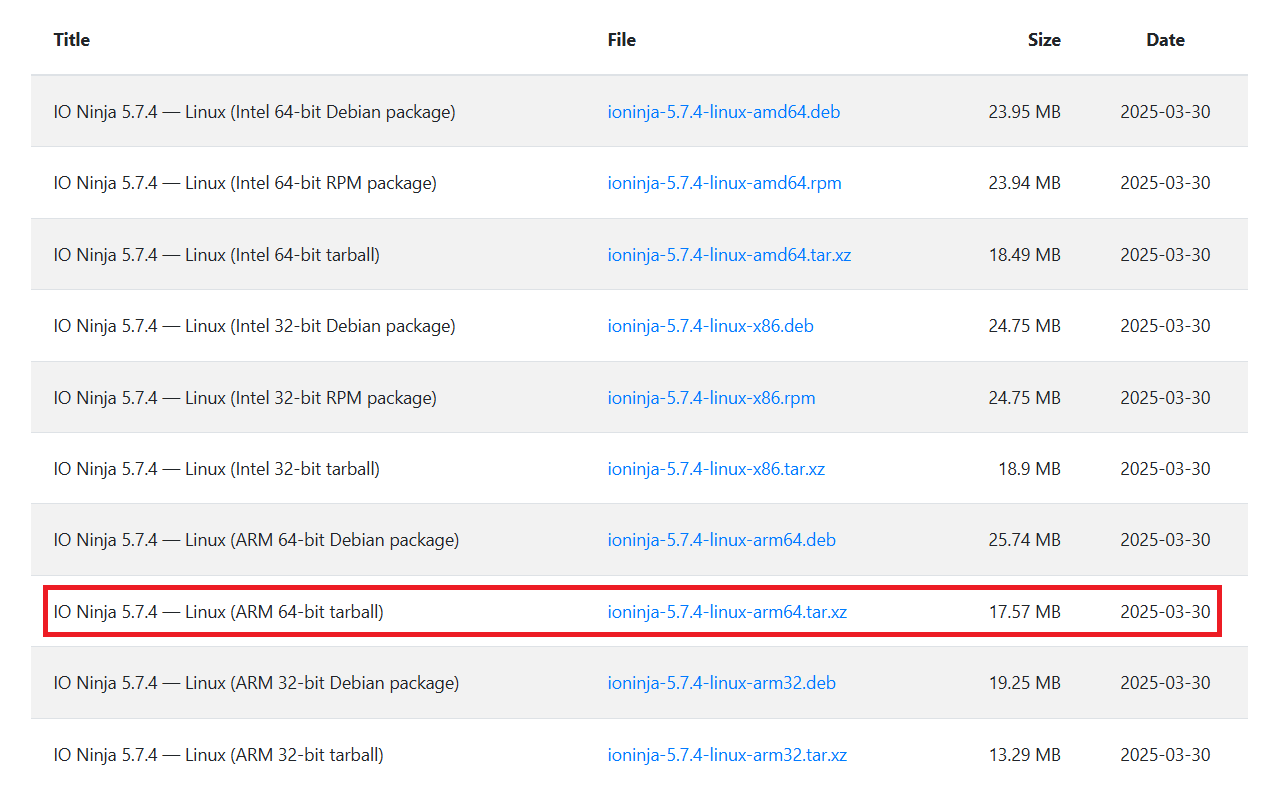
Task: Click the Title column header
Action: click(72, 40)
